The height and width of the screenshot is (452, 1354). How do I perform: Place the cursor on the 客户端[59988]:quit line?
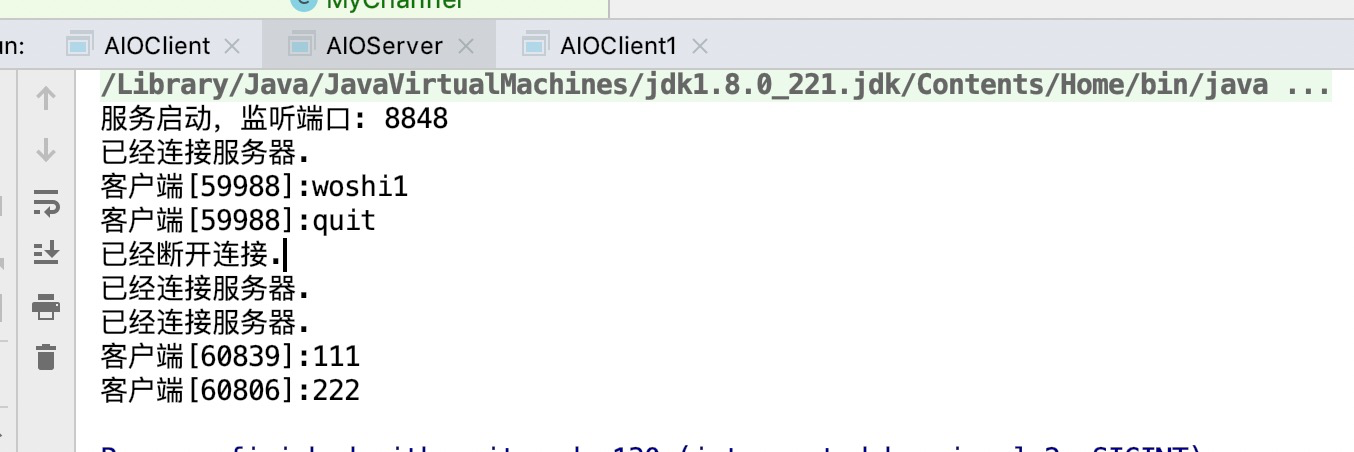point(238,221)
